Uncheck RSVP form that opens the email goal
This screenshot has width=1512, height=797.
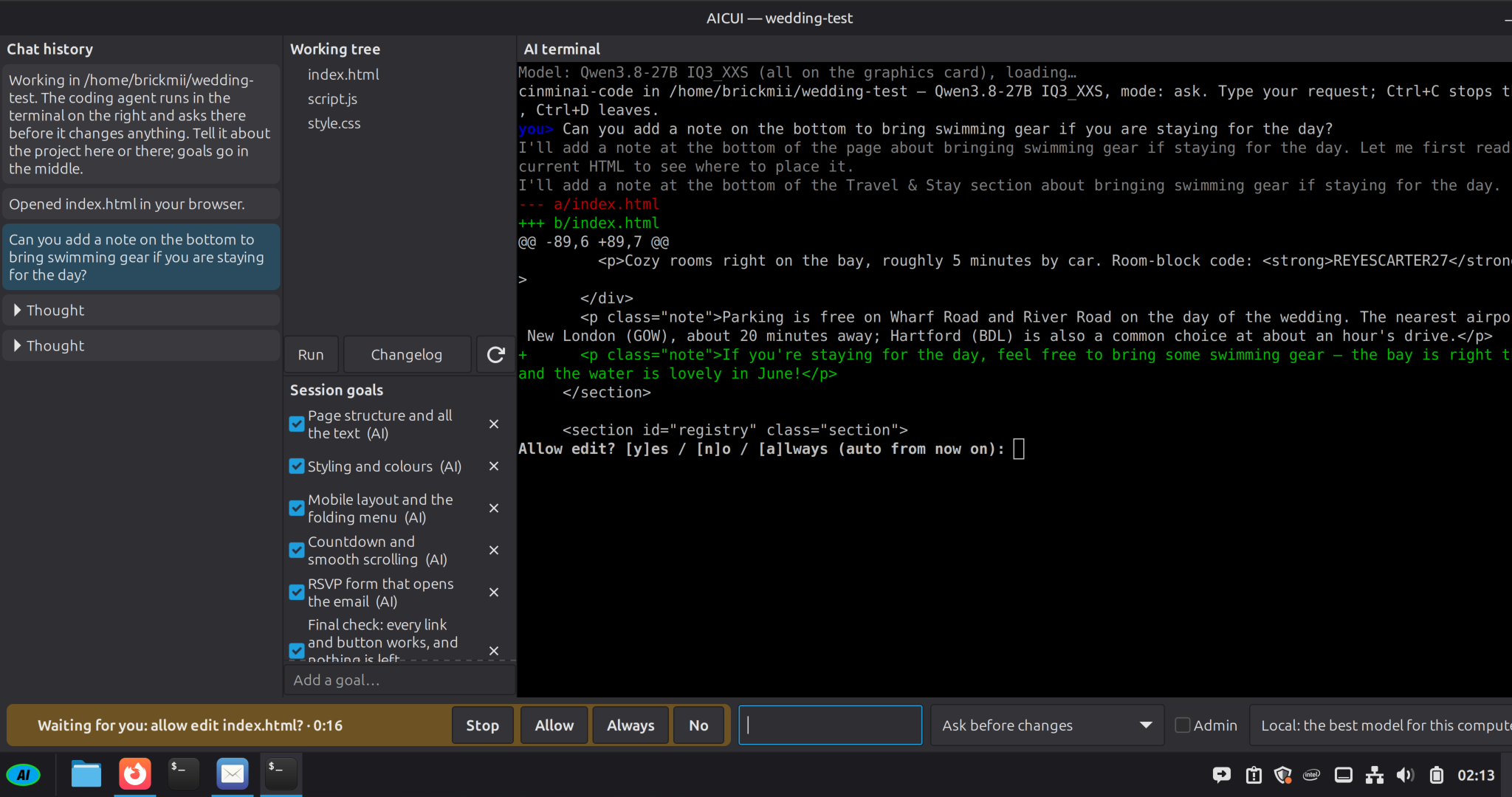[x=297, y=593]
